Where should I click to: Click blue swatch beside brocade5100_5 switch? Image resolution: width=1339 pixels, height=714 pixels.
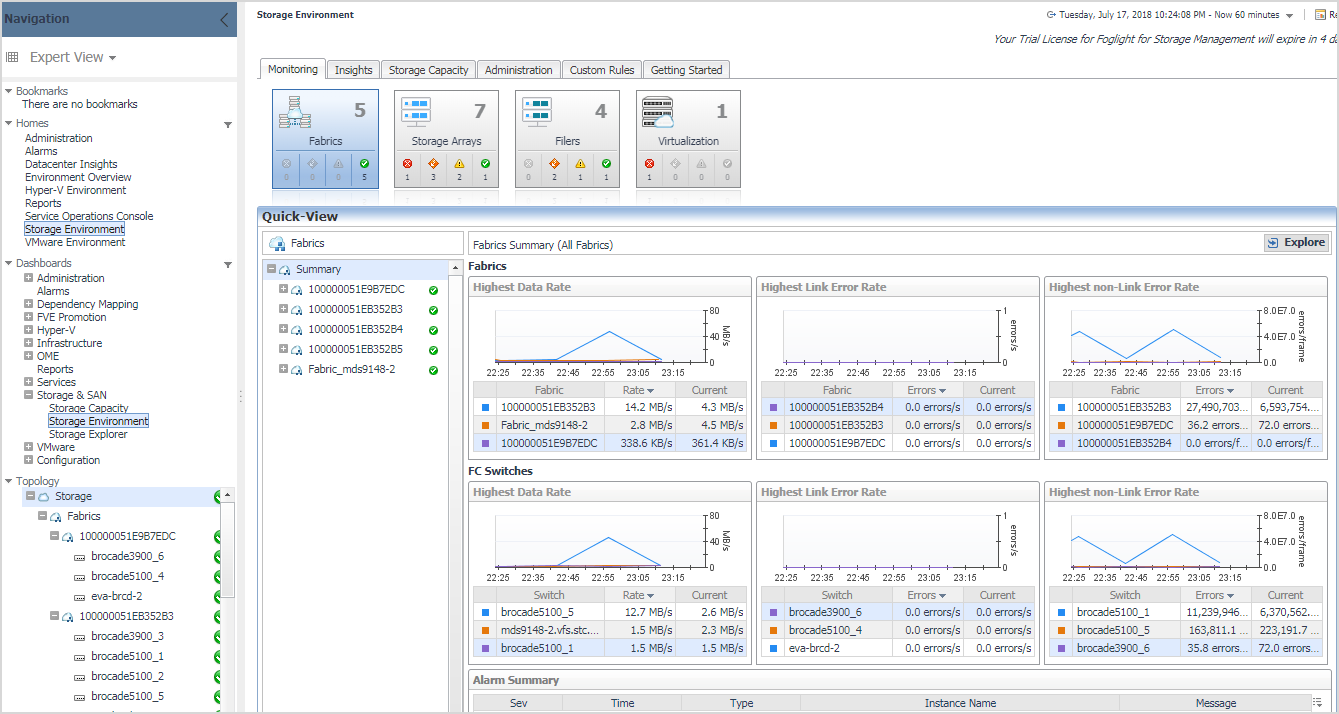point(484,612)
